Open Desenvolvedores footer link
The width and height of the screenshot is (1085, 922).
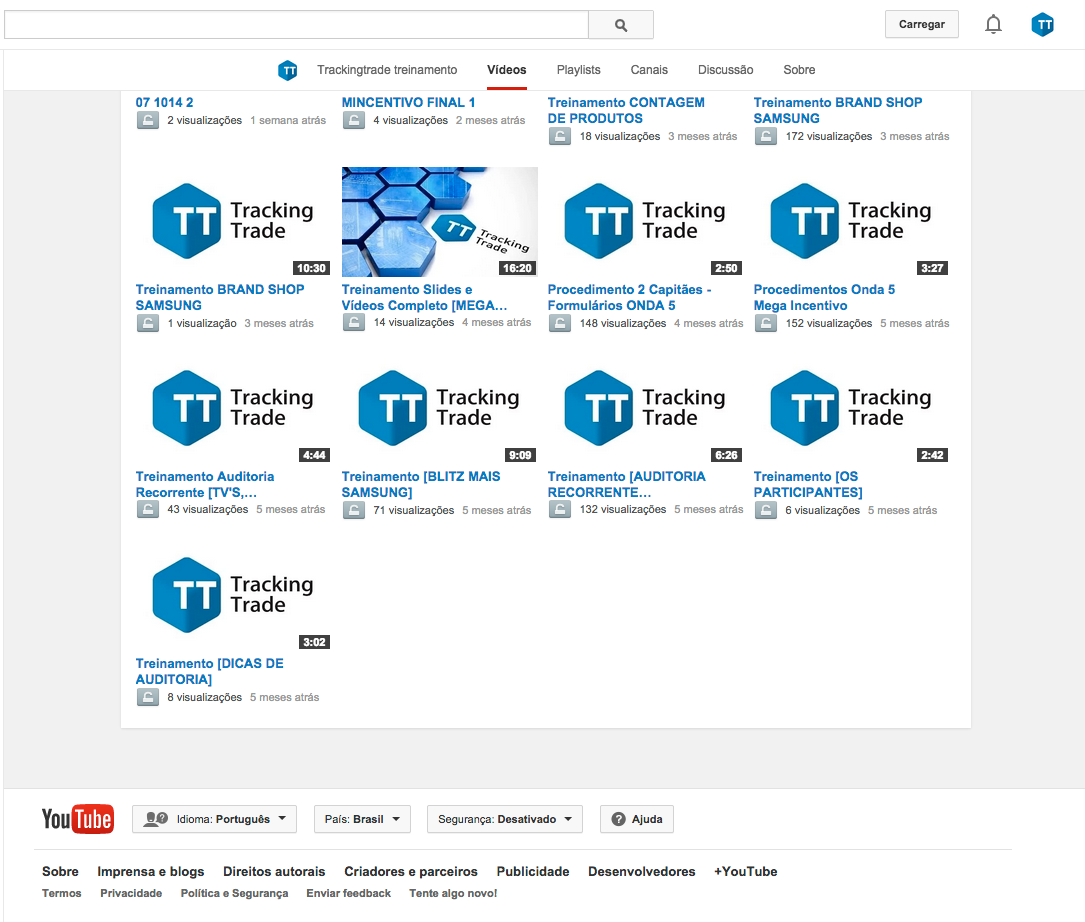(x=641, y=871)
